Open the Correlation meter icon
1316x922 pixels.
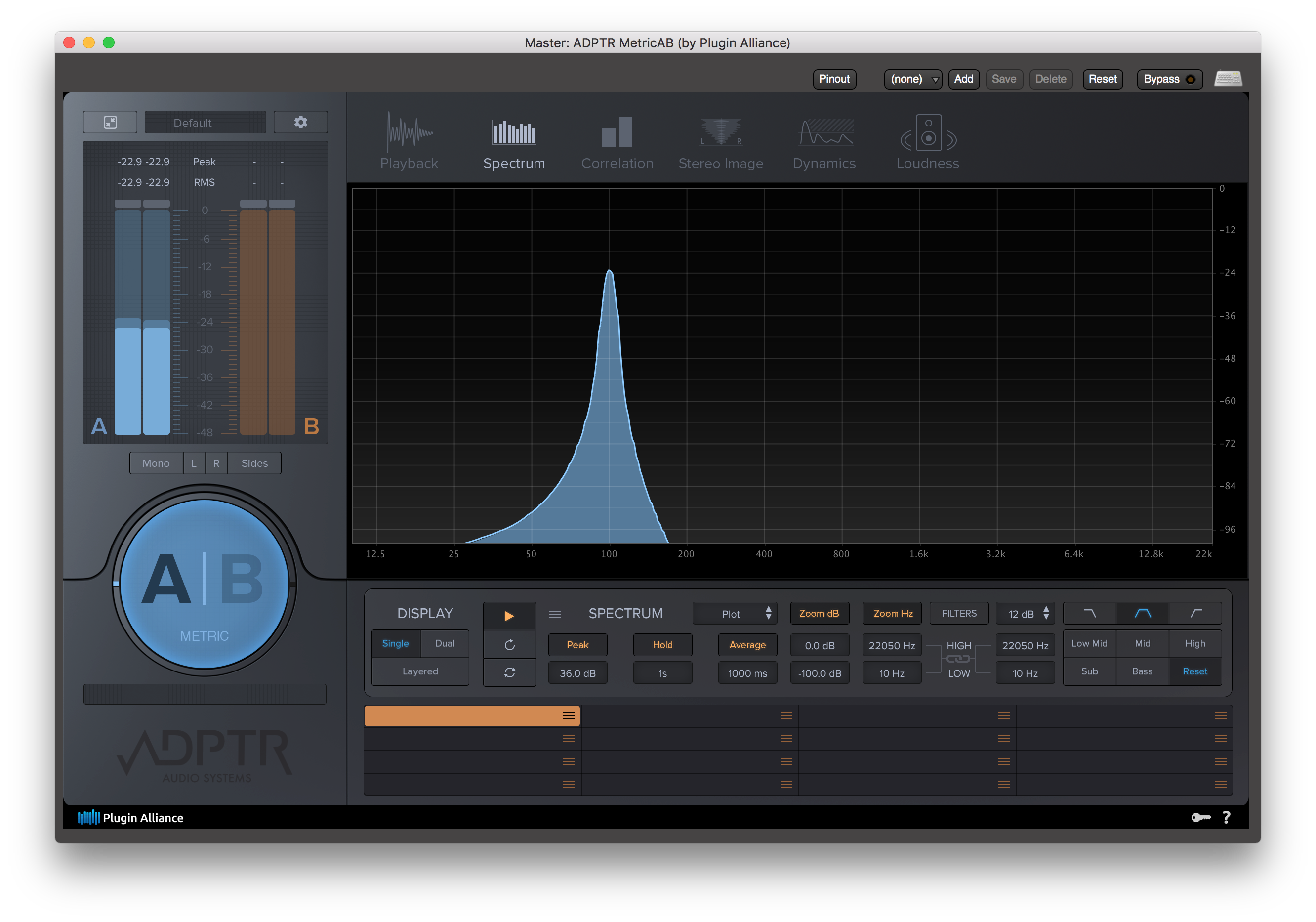[617, 132]
